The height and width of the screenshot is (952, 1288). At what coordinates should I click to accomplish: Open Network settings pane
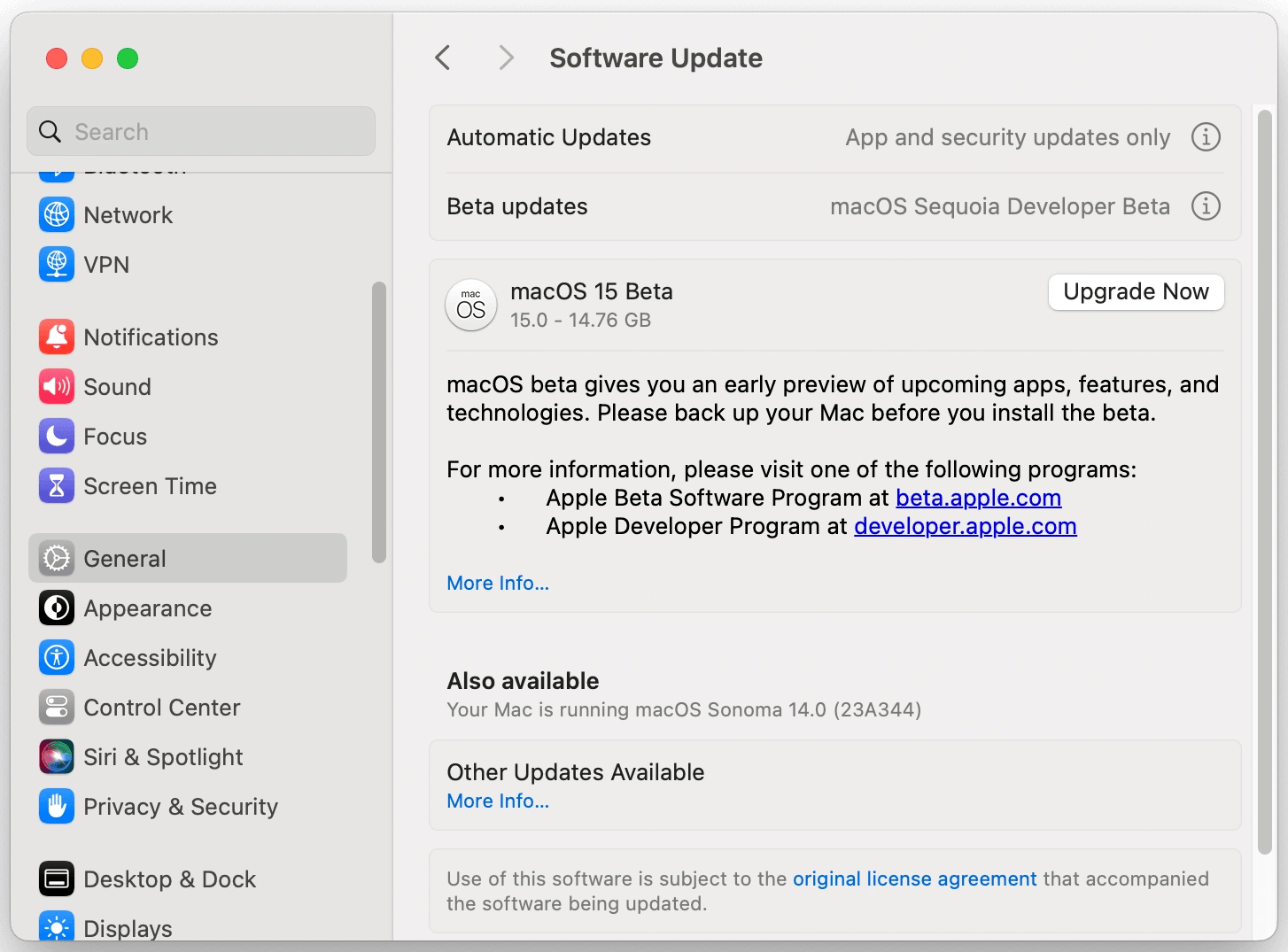click(x=188, y=214)
